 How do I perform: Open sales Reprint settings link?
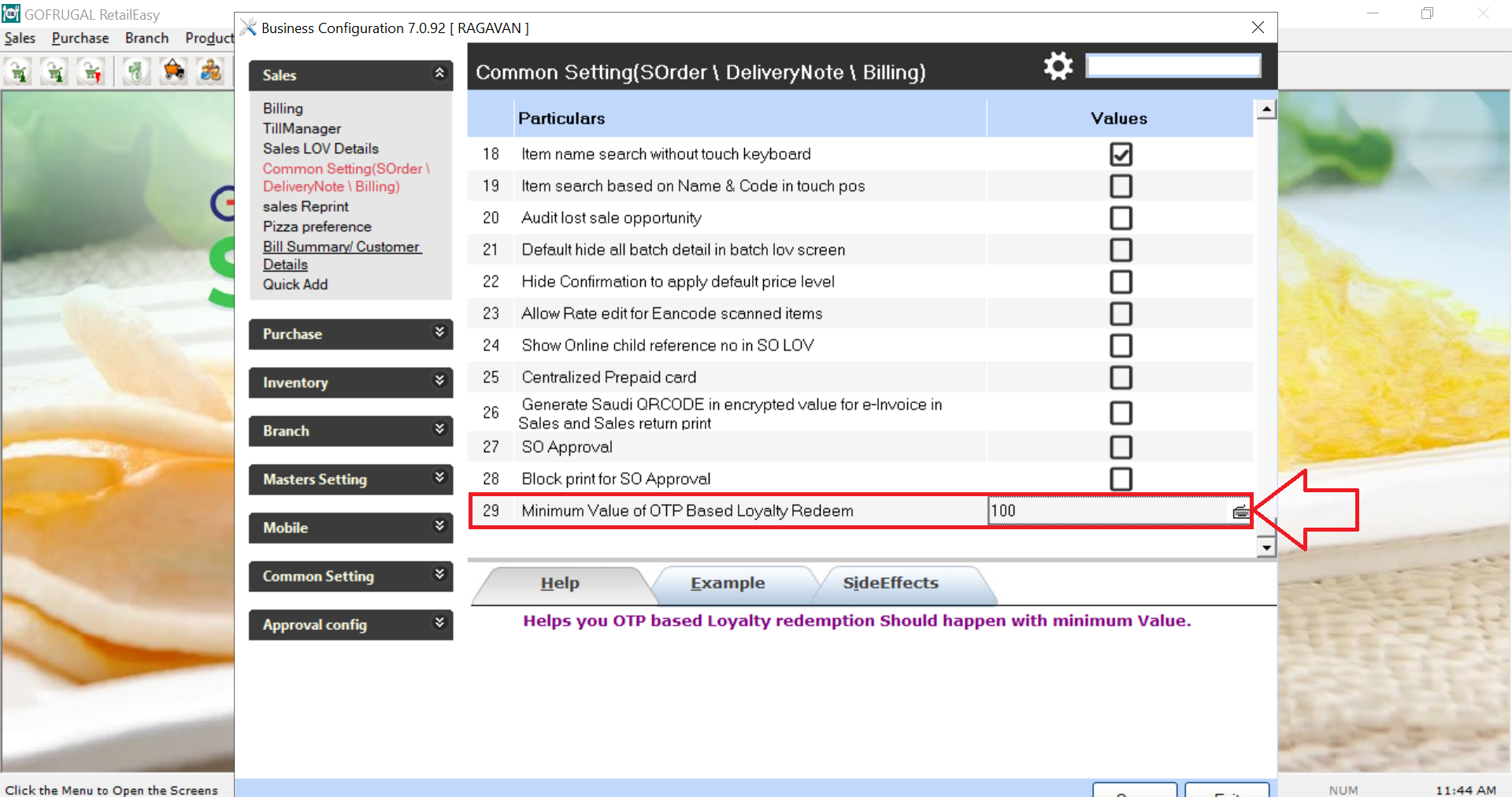306,207
